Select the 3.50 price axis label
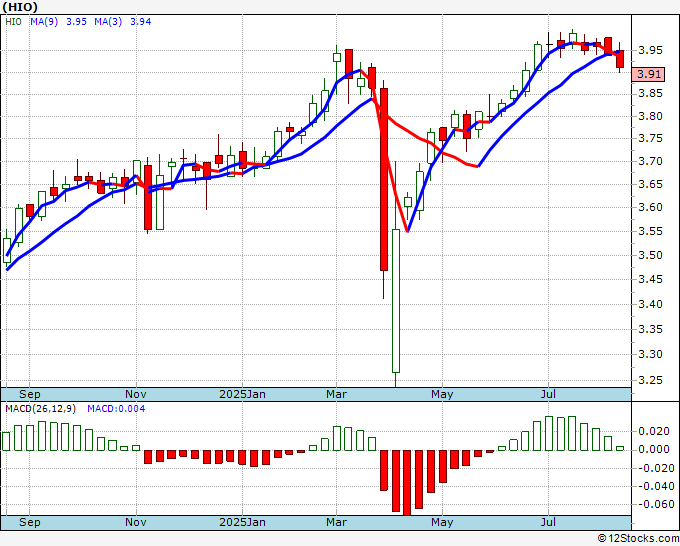 (x=651, y=255)
